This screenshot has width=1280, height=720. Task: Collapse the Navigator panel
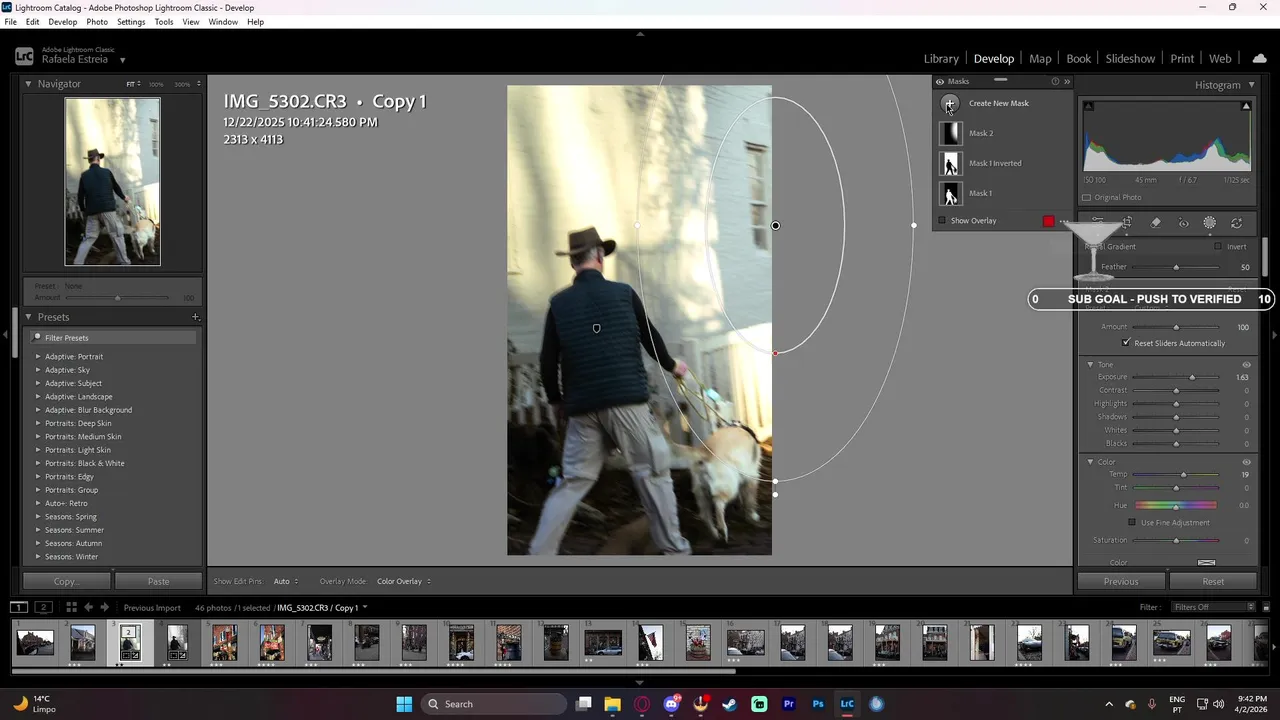tap(29, 84)
